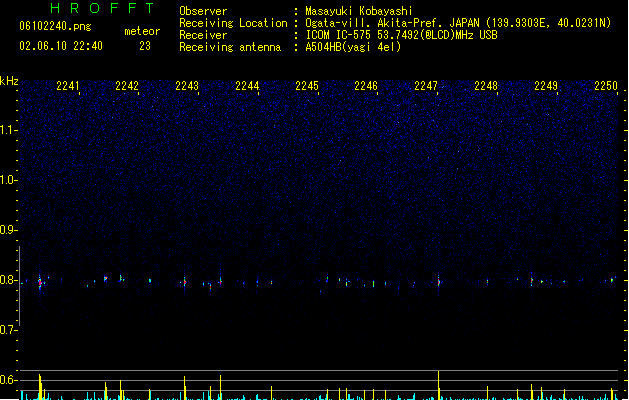Click time marker 2241

(x=67, y=86)
